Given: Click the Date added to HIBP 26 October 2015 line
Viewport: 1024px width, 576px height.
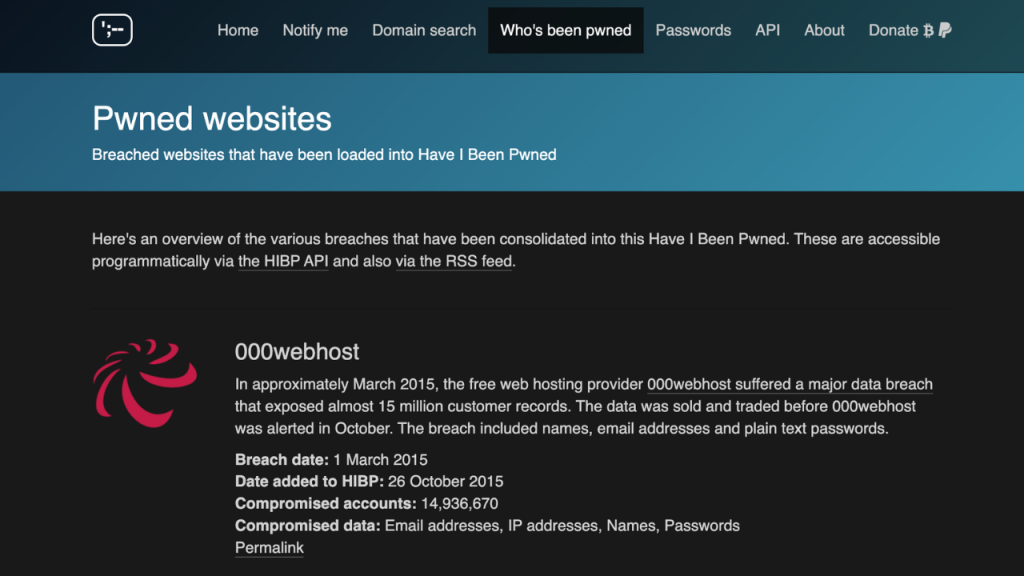Looking at the screenshot, I should (x=369, y=482).
